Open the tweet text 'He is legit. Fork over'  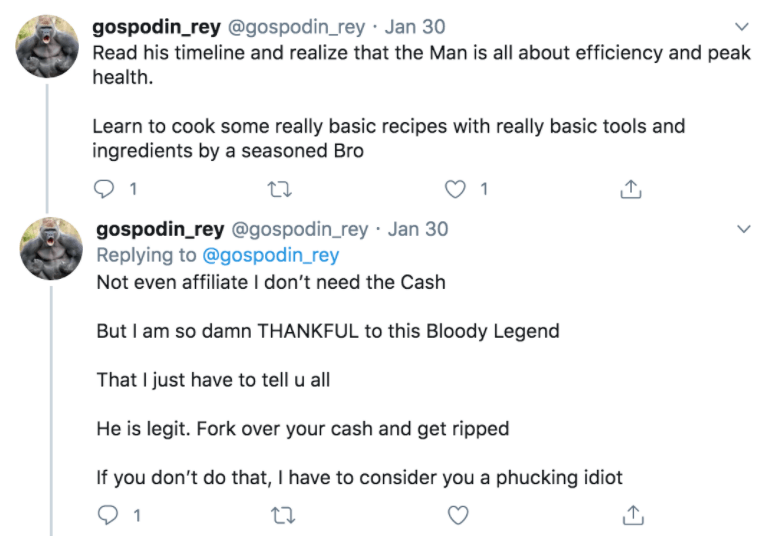pos(302,429)
